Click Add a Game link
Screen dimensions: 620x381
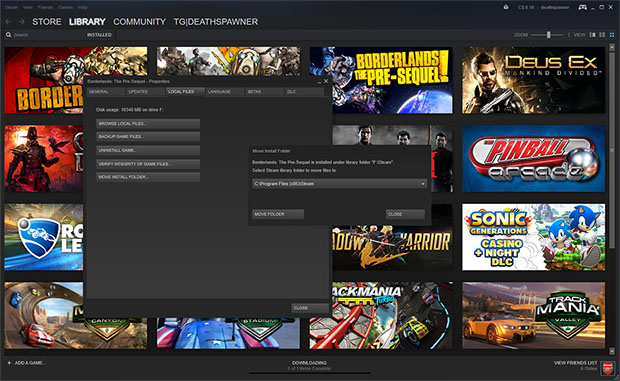30,363
